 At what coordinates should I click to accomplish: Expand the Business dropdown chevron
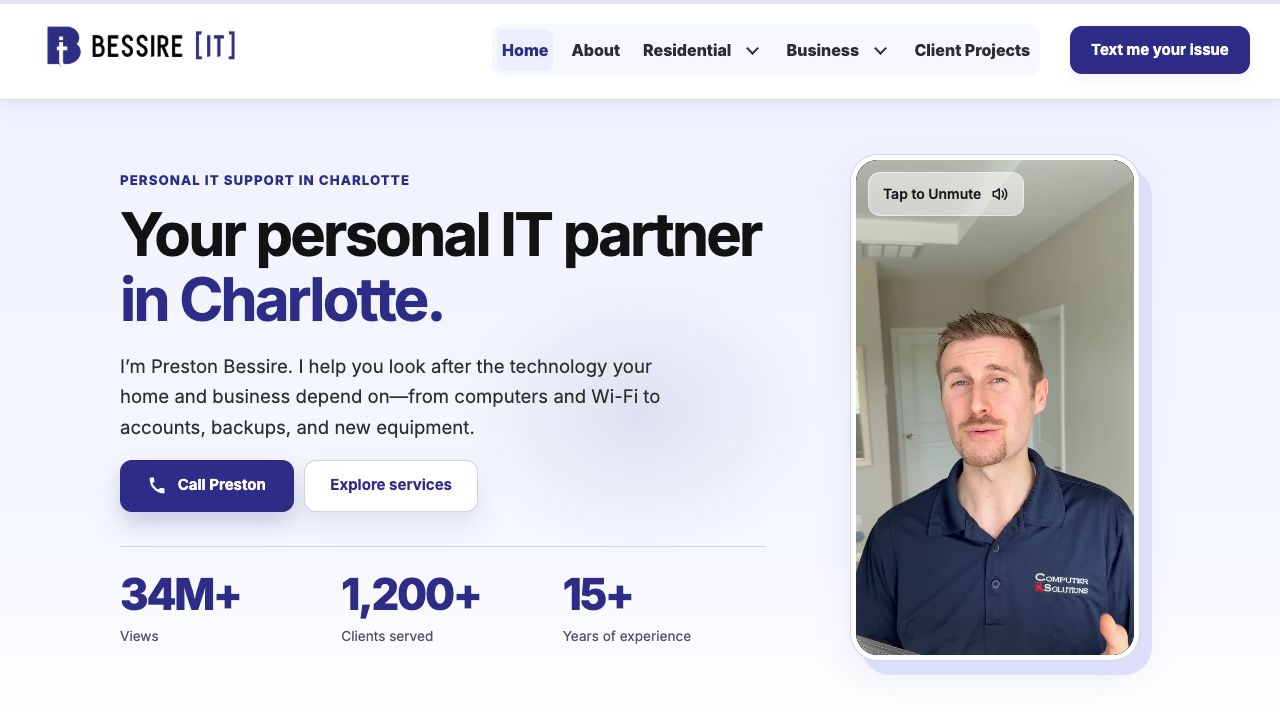(x=881, y=51)
